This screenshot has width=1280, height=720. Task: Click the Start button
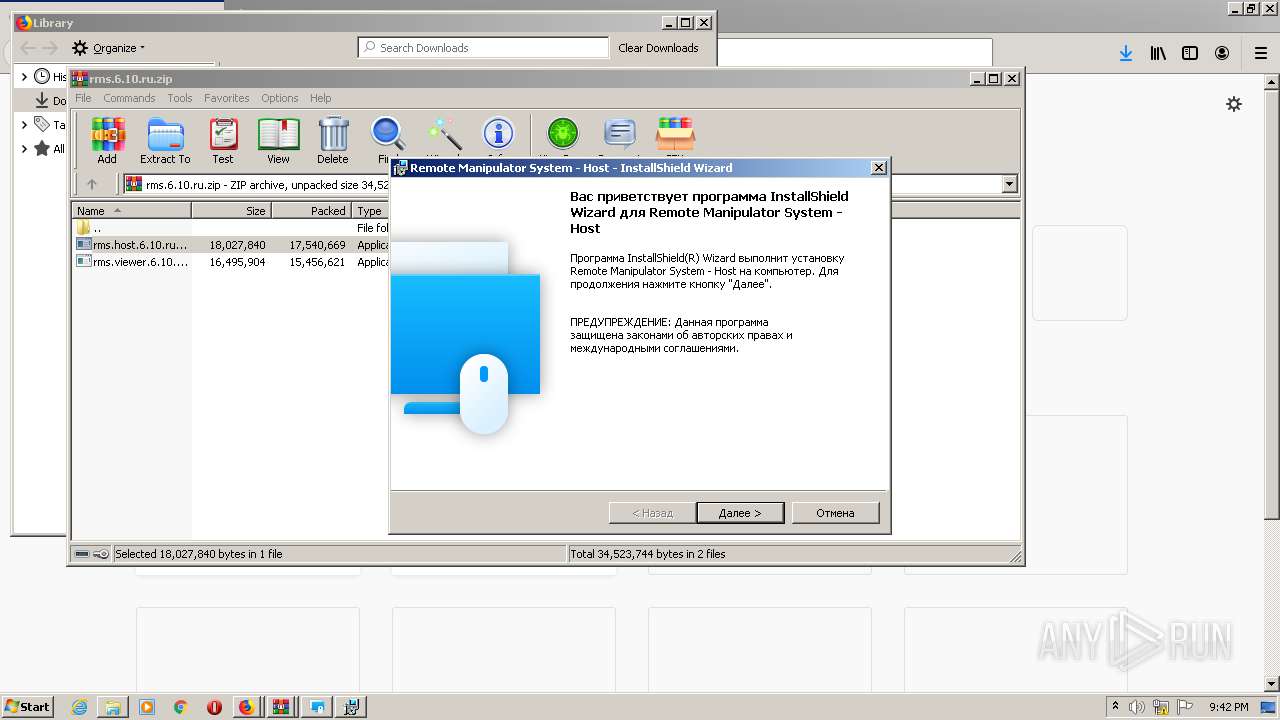point(28,707)
